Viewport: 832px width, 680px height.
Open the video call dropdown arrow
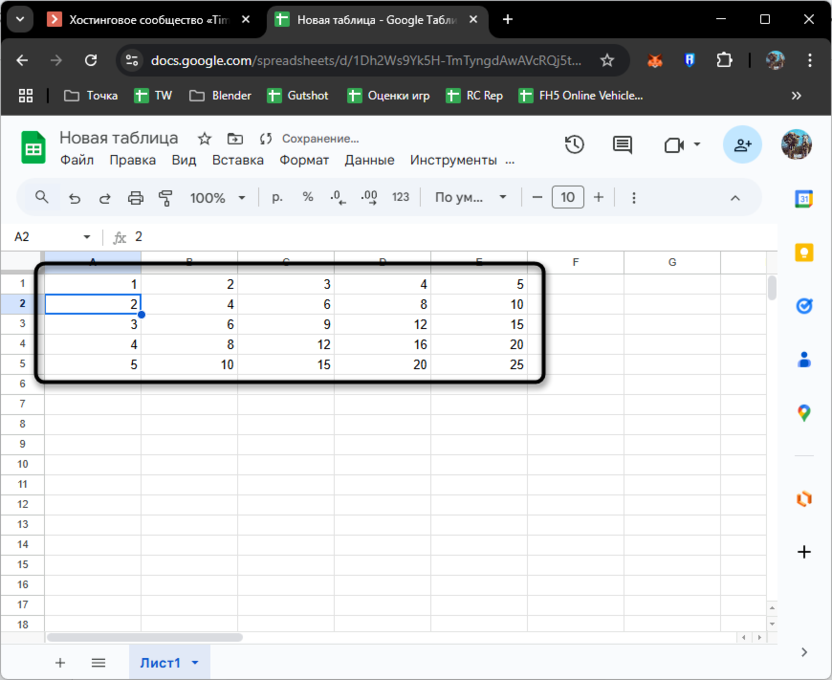697,144
